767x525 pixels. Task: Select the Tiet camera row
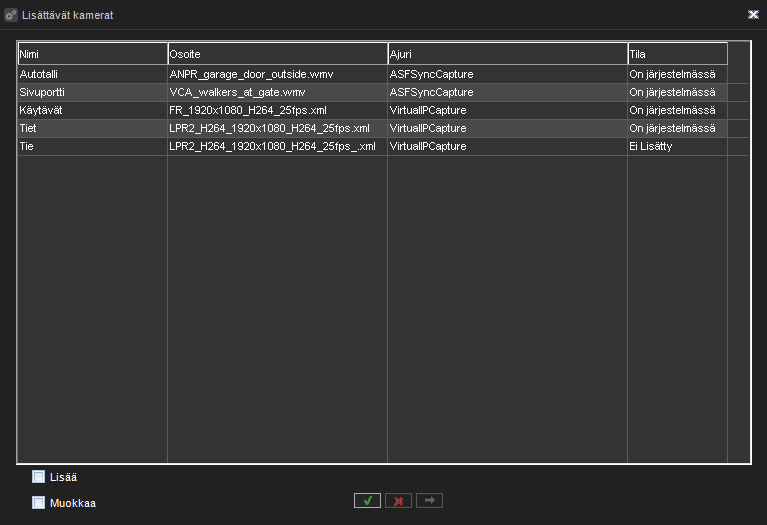[x=92, y=128]
